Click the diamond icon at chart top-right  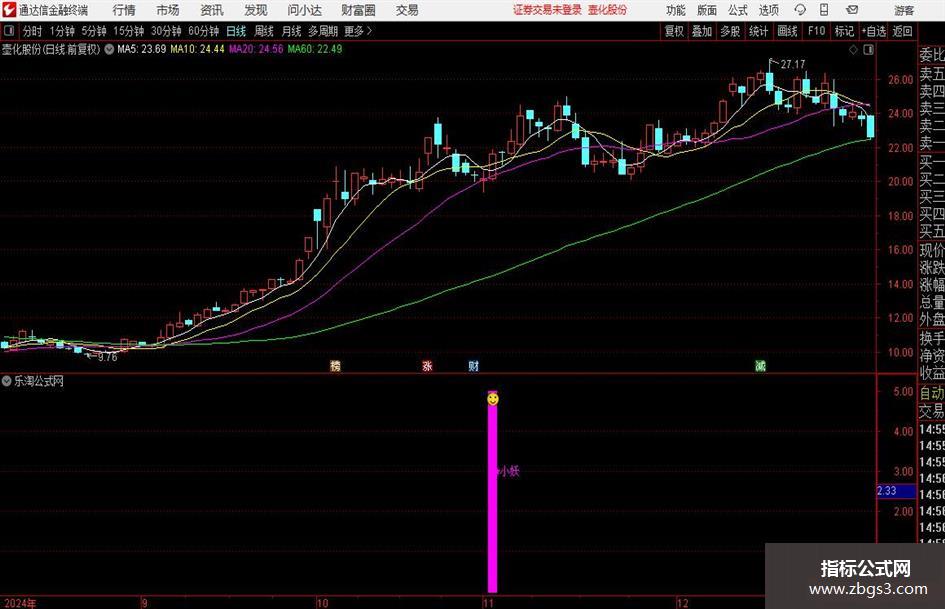click(x=853, y=50)
